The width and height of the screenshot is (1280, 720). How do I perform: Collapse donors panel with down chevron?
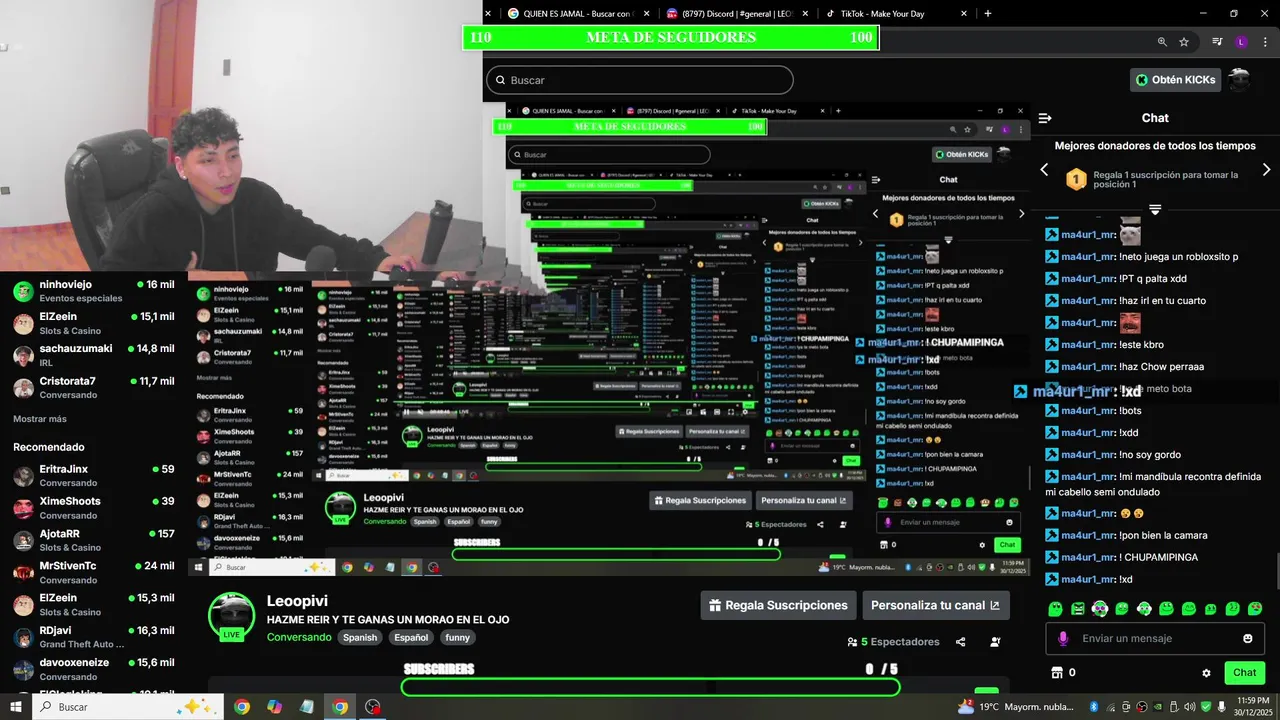[1155, 209]
